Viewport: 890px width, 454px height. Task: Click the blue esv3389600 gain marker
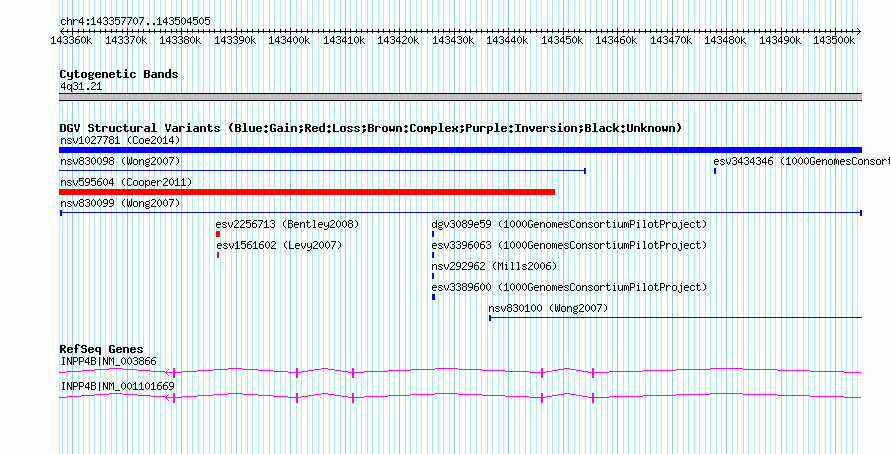pos(434,297)
